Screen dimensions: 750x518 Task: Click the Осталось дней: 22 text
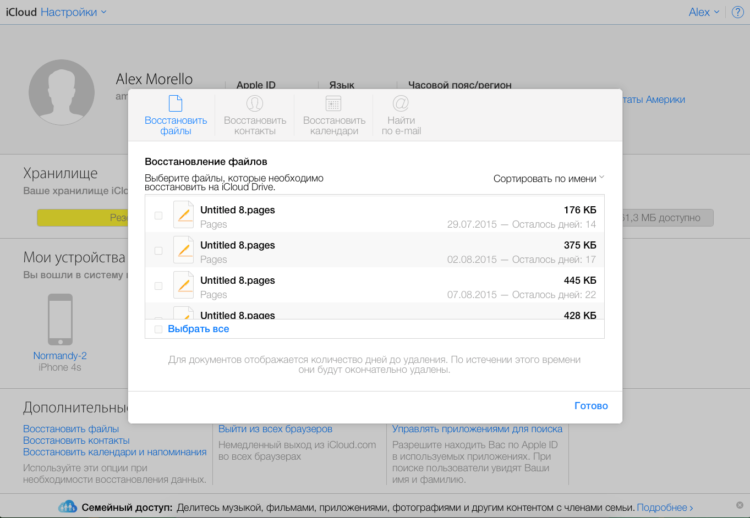[x=554, y=295]
